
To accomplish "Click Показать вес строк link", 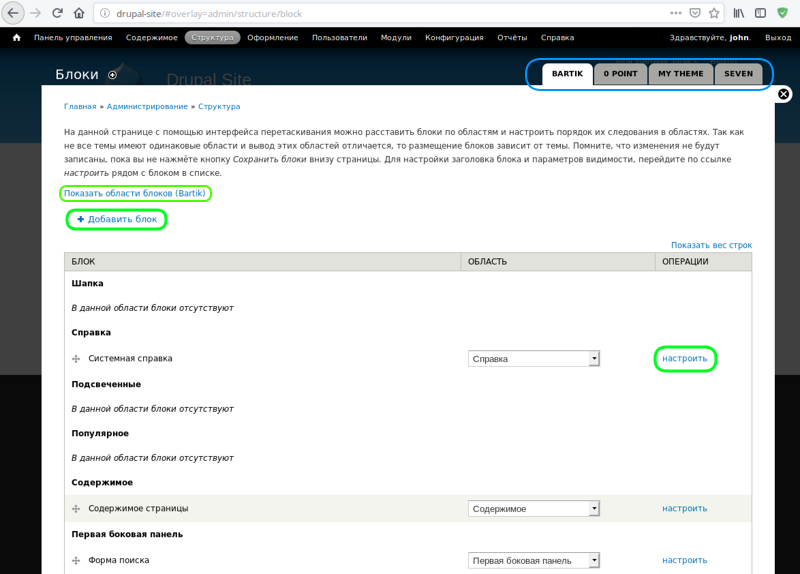I will coord(711,245).
